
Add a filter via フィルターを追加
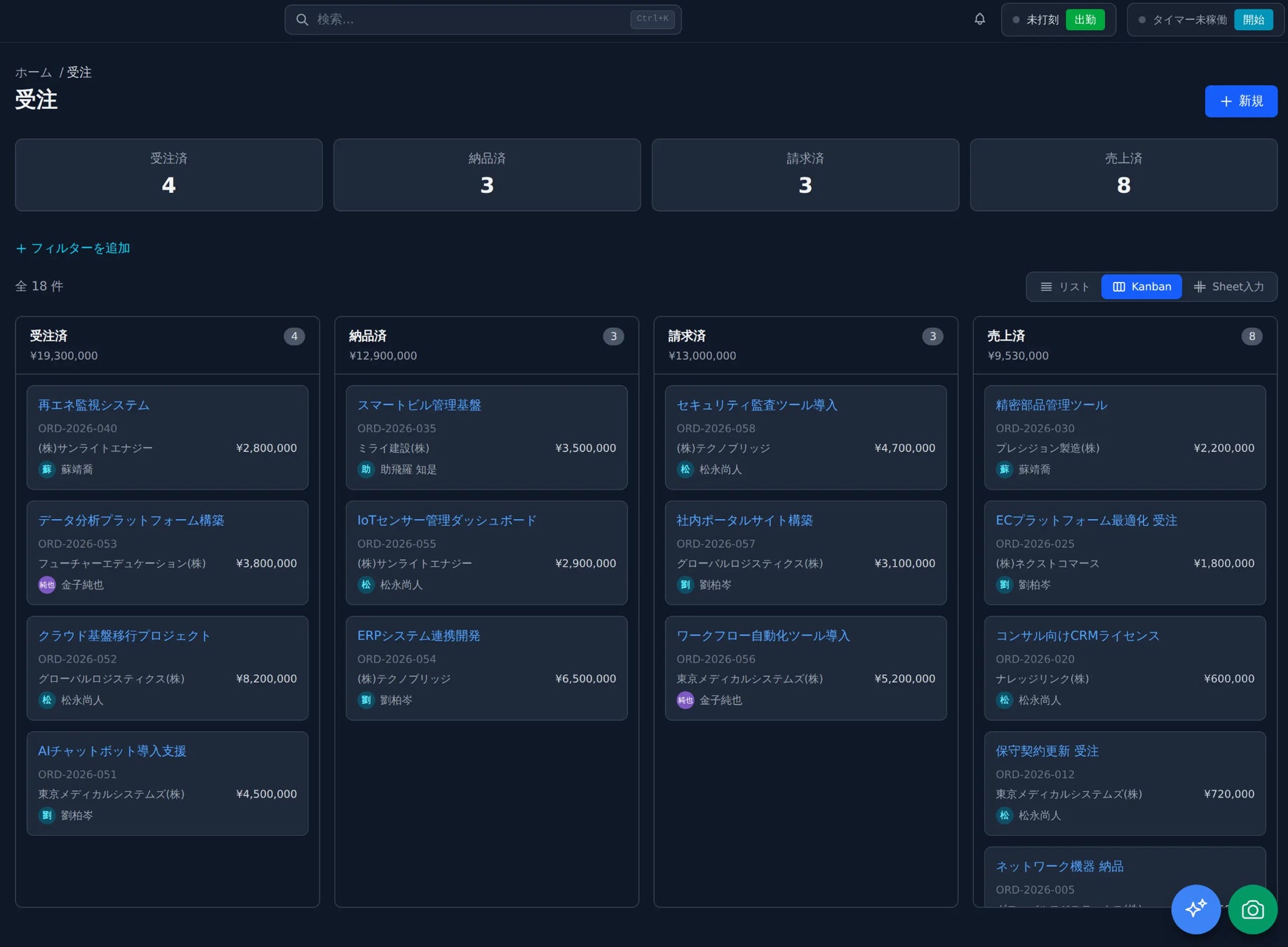(73, 248)
